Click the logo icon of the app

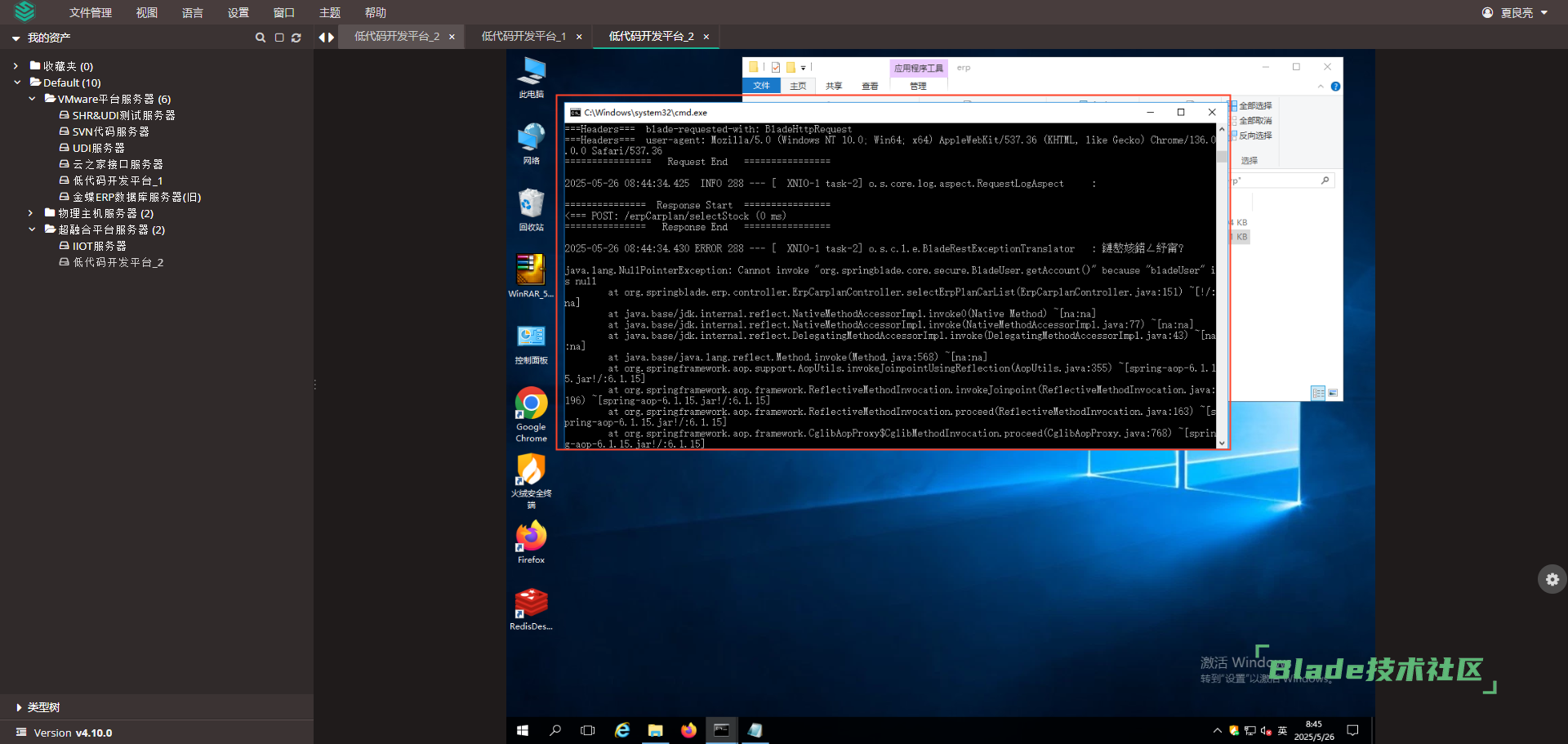click(x=24, y=11)
